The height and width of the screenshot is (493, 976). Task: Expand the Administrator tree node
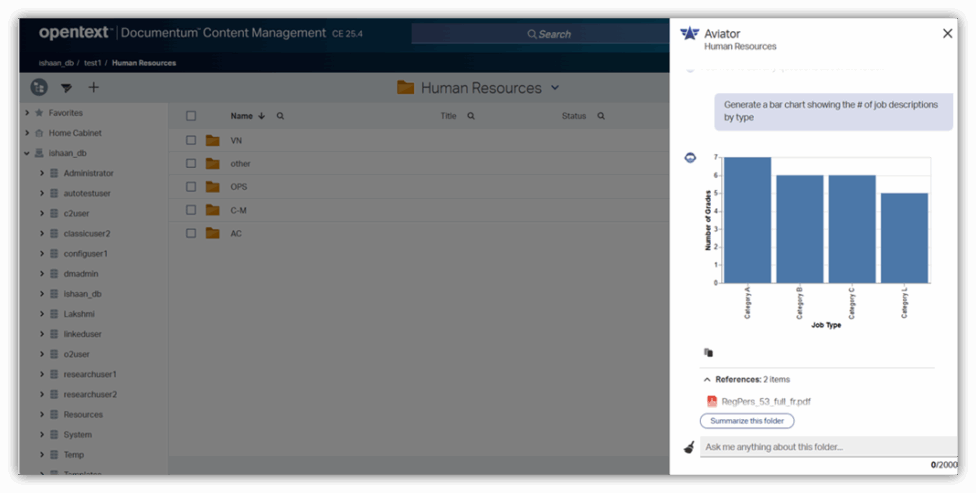(42, 173)
